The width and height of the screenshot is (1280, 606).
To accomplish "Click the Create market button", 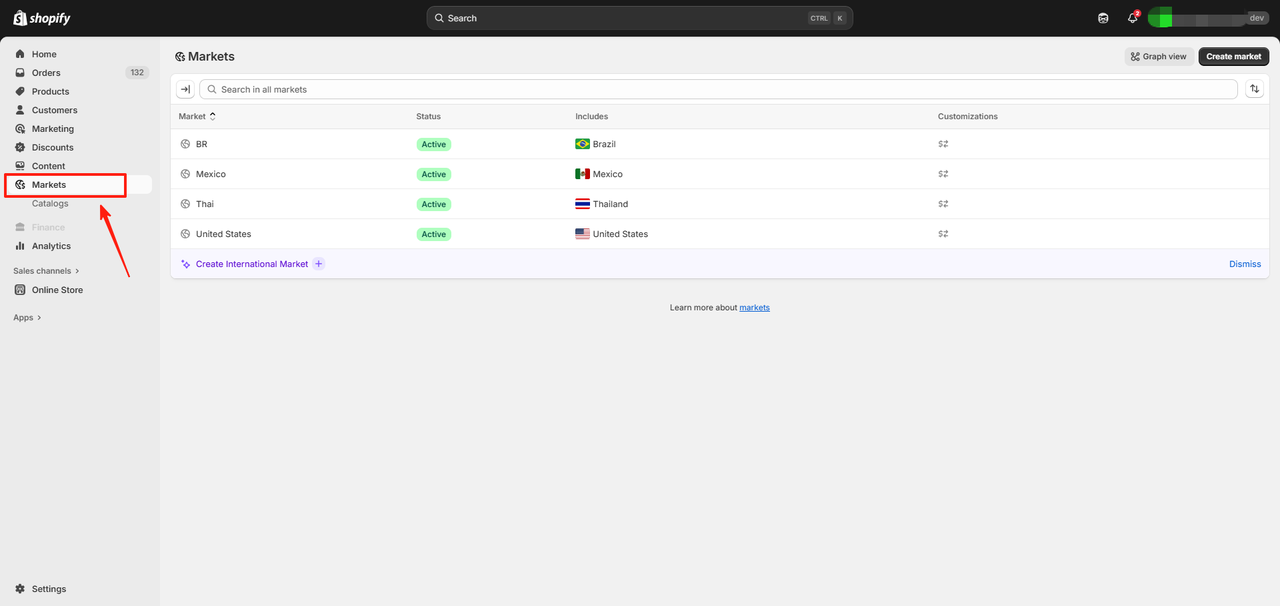I will tap(1233, 57).
